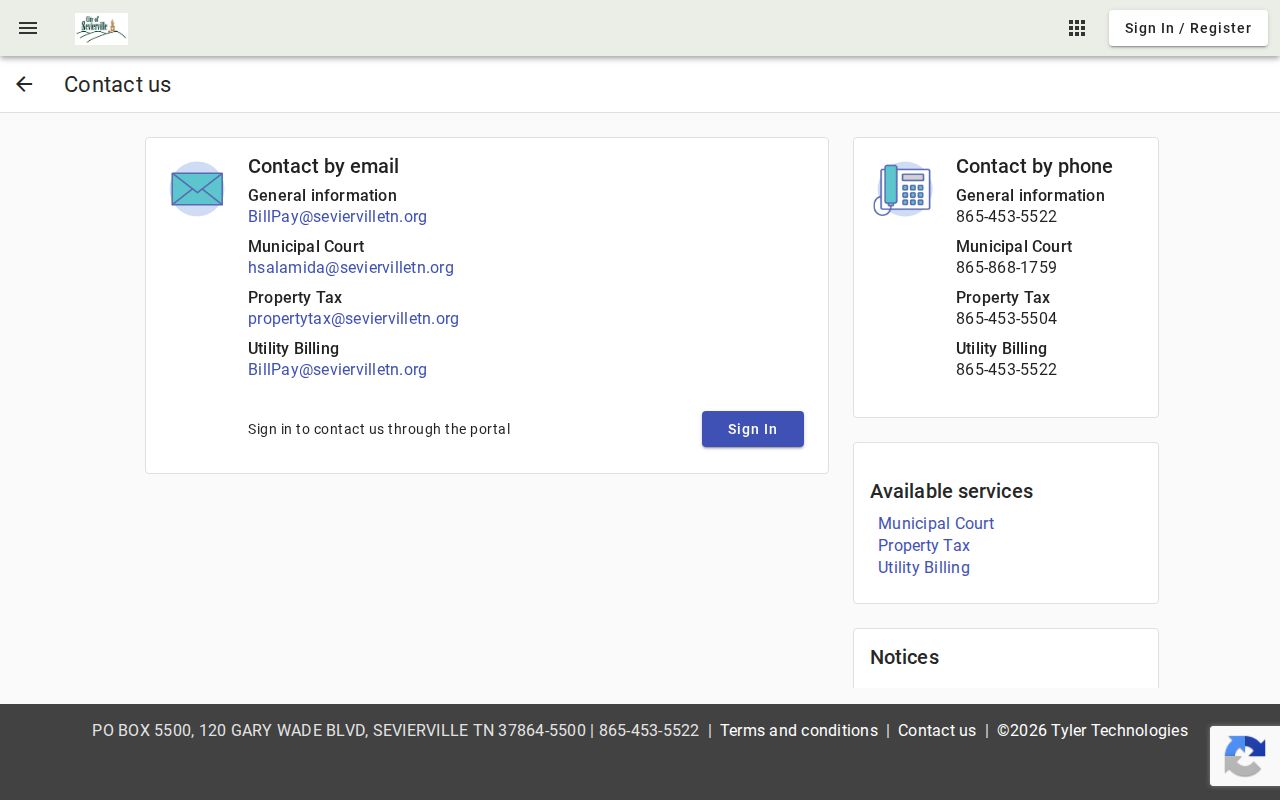
Task: Open Sign In / Register
Action: pyautogui.click(x=1188, y=28)
